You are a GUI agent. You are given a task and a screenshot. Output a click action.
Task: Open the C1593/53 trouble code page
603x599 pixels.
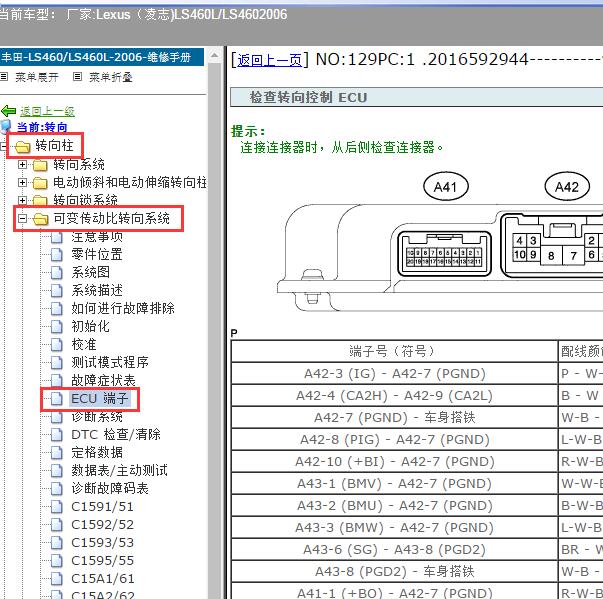coord(103,543)
